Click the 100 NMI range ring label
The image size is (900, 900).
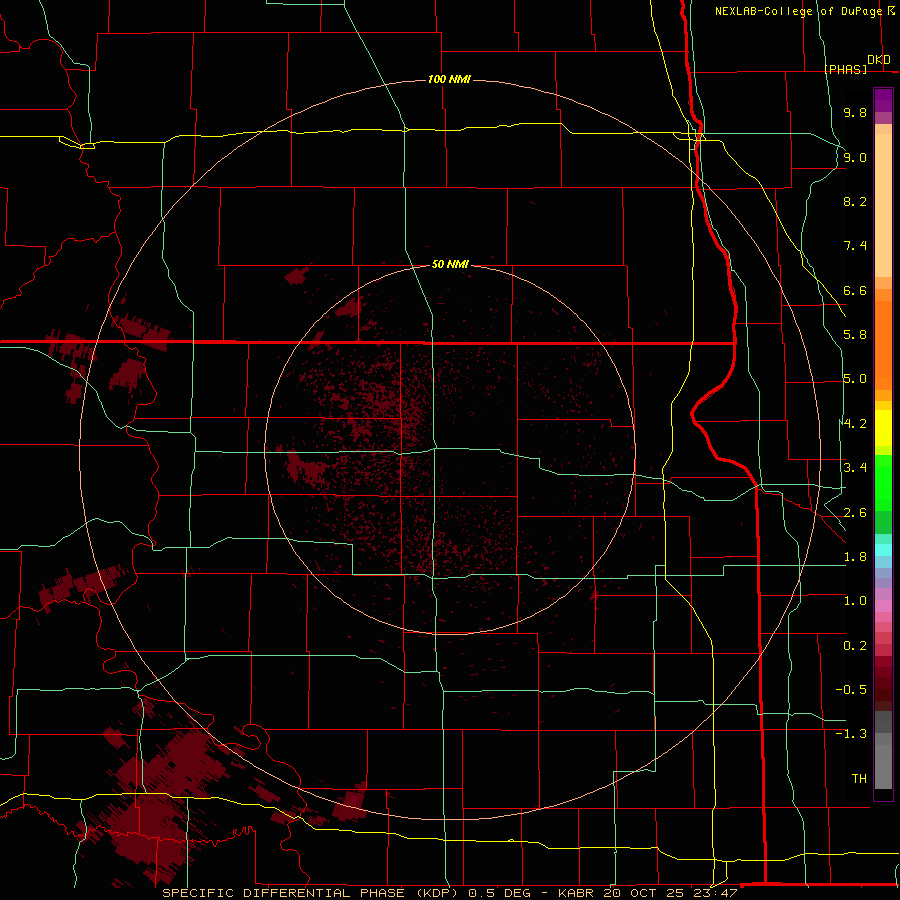(x=449, y=79)
